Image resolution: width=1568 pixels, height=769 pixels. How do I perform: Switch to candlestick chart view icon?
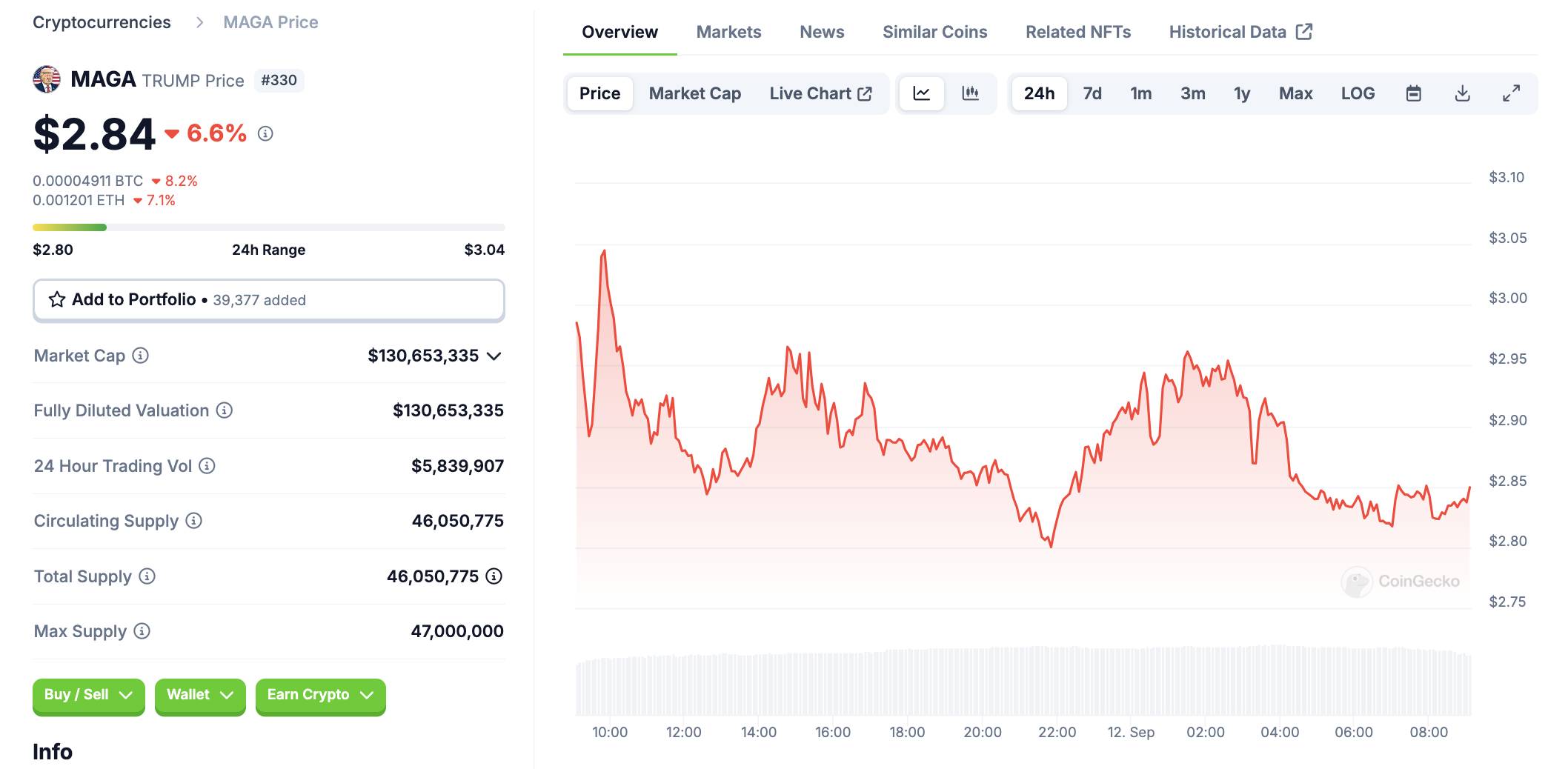[x=970, y=93]
